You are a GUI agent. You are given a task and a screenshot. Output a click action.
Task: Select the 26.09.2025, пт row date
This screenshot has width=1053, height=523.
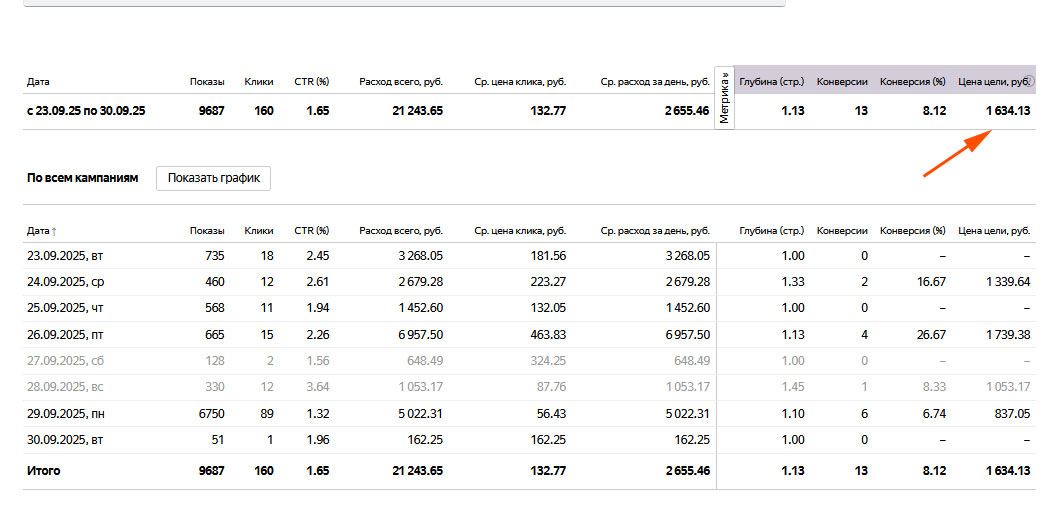point(65,334)
